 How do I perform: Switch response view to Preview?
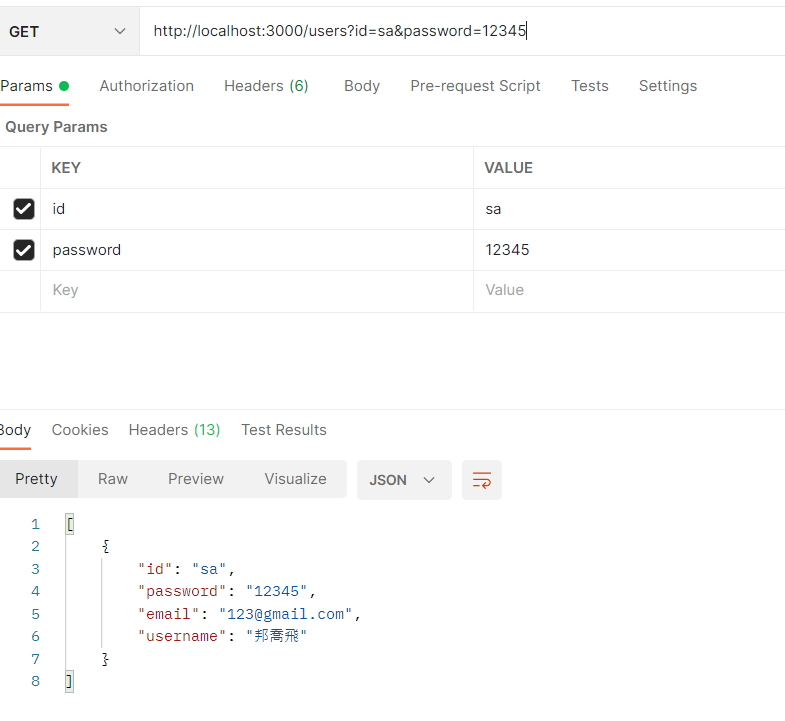[196, 479]
